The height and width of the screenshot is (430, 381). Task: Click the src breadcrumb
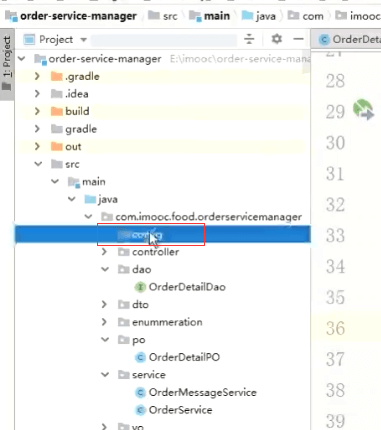170,16
